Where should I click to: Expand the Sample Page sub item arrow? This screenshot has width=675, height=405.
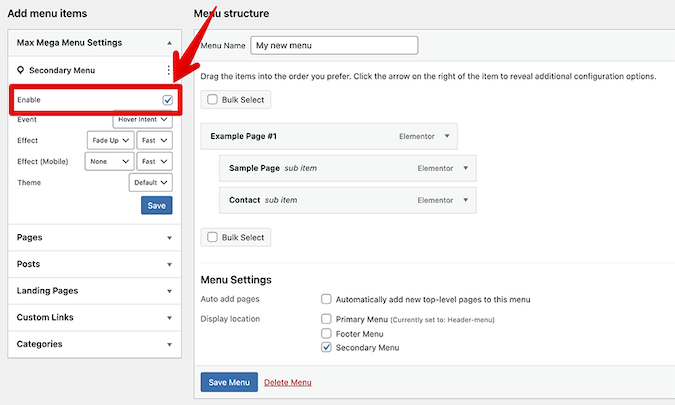(465, 168)
